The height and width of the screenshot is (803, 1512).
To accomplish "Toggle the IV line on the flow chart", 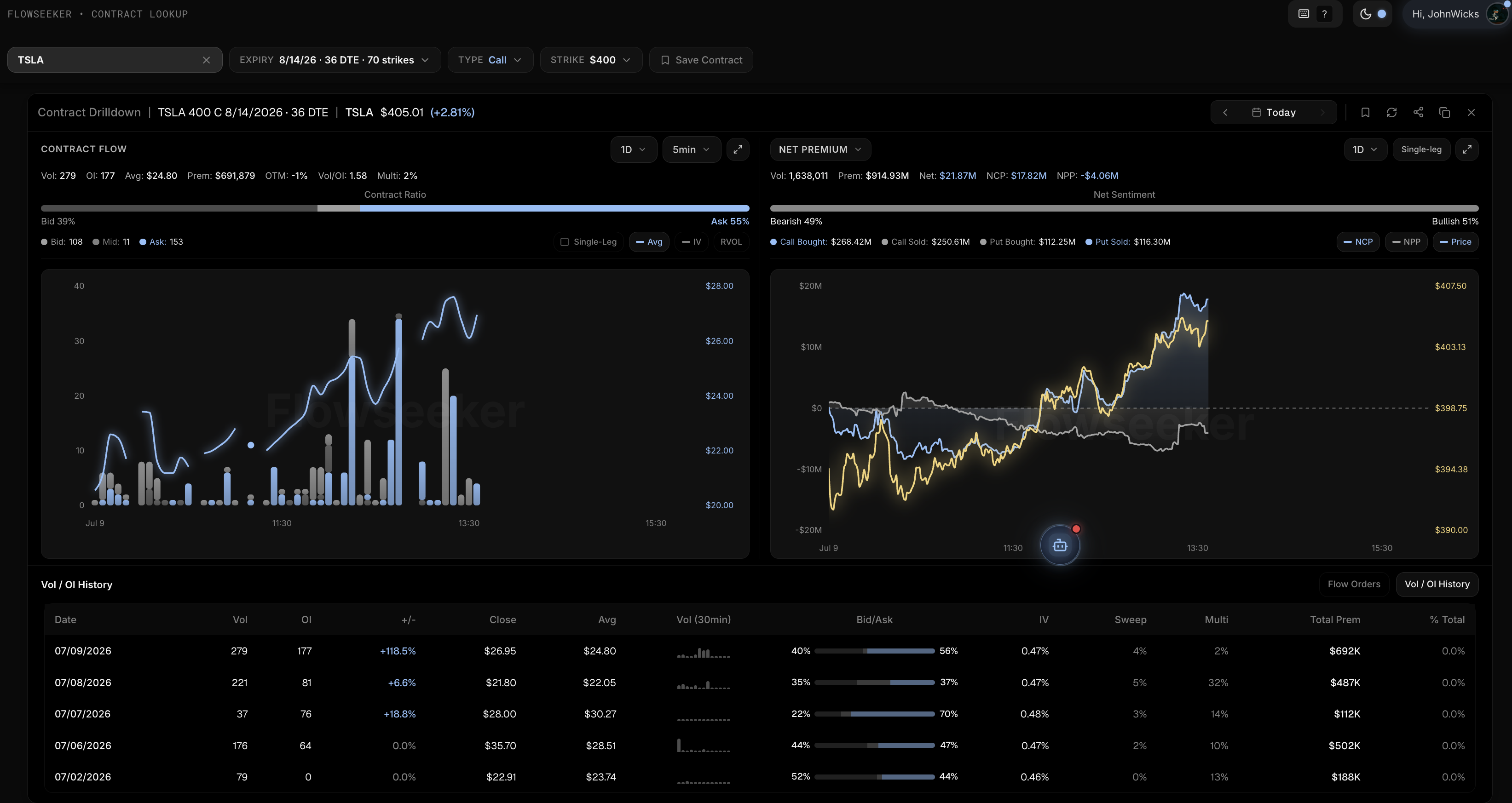I will tap(692, 241).
